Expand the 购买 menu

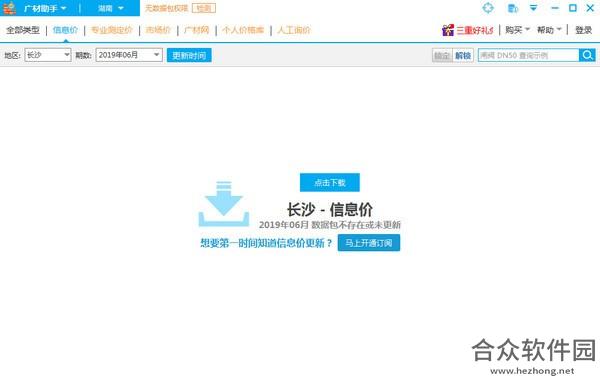click(517, 30)
